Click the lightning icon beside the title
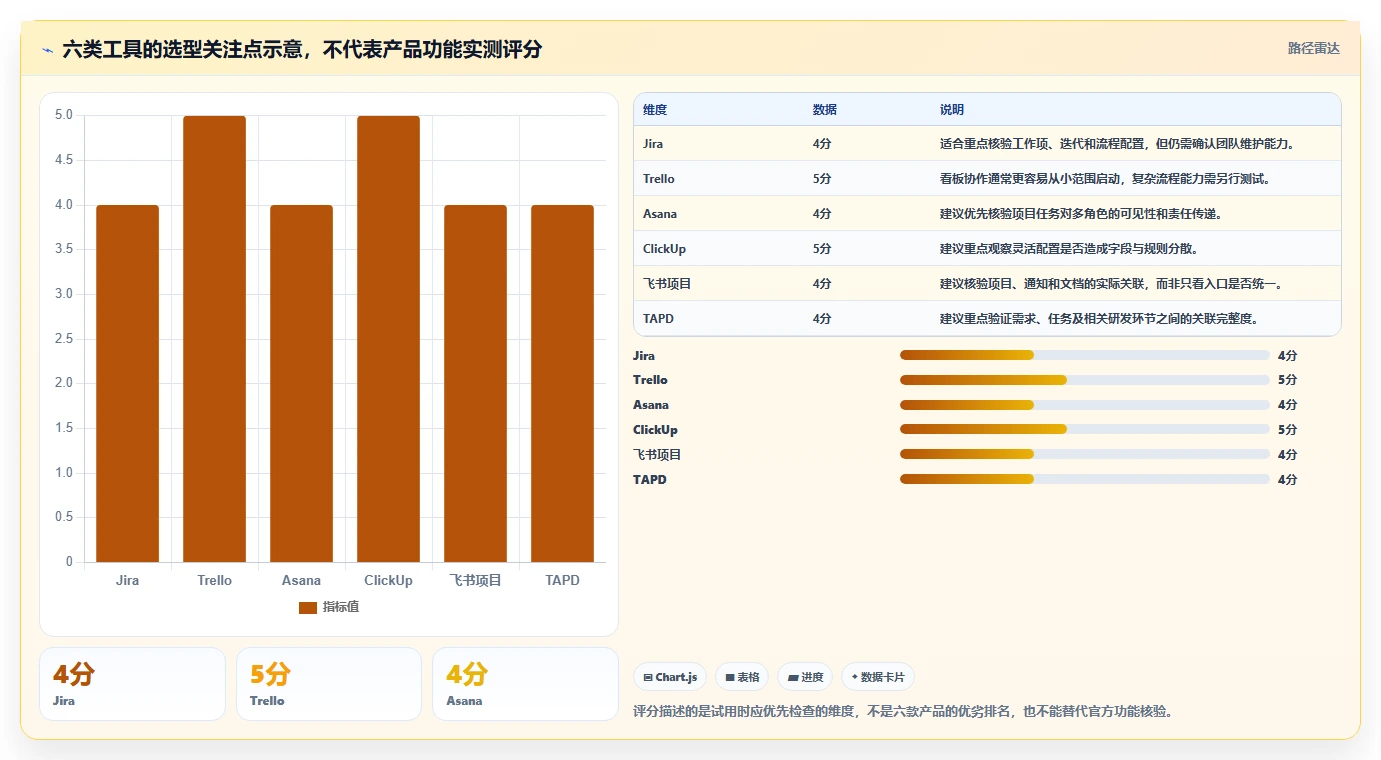Image resolution: width=1381 pixels, height=760 pixels. [48, 50]
